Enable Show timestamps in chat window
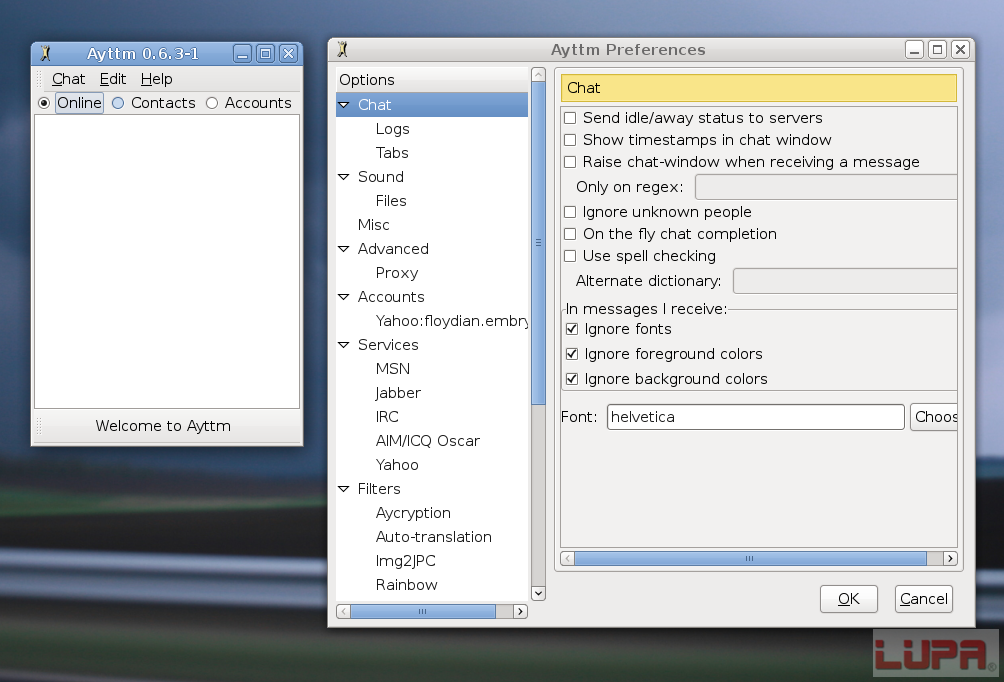The image size is (1004, 682). [x=570, y=140]
